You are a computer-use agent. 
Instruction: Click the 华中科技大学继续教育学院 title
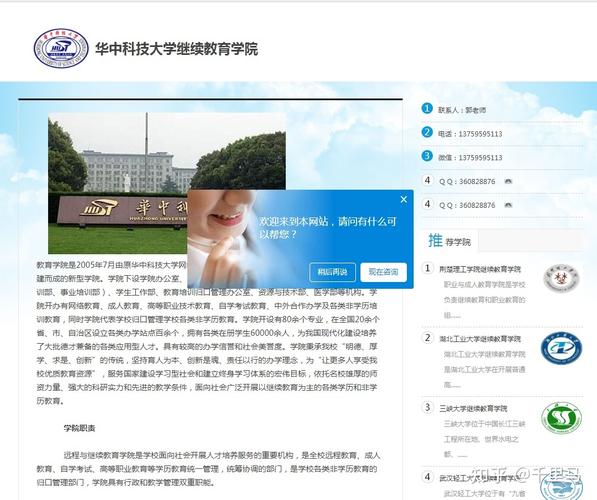pos(176,49)
